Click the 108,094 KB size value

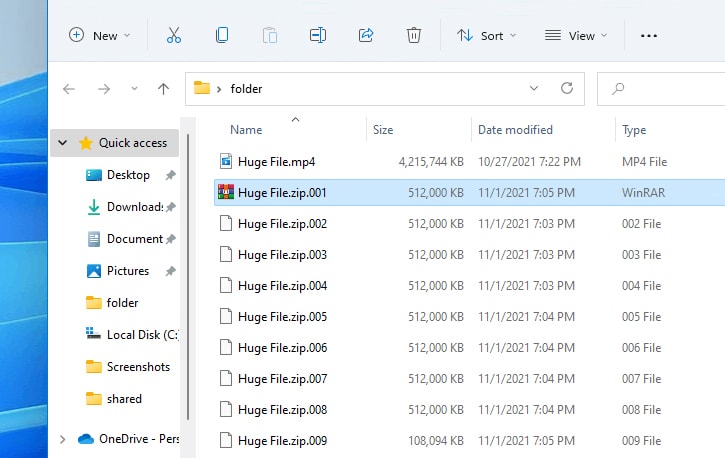436,440
